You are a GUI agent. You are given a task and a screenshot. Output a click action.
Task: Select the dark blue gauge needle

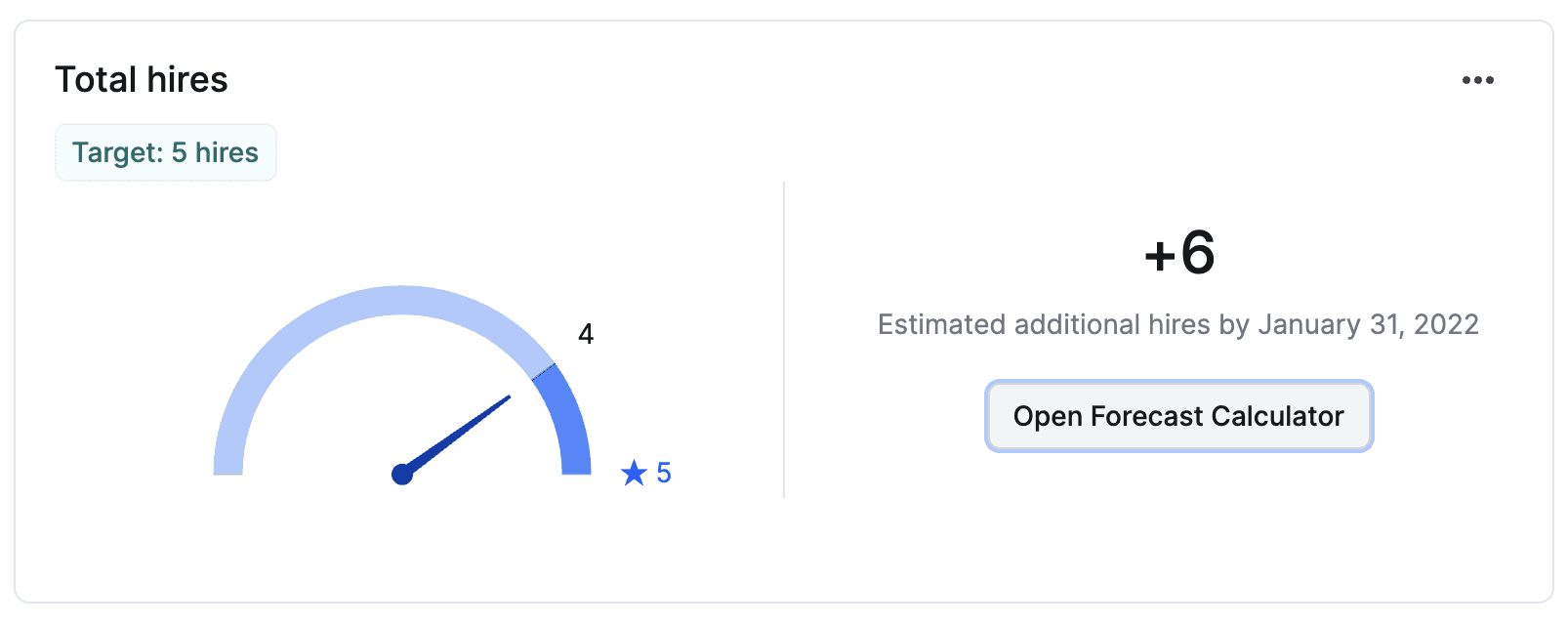pos(459,434)
